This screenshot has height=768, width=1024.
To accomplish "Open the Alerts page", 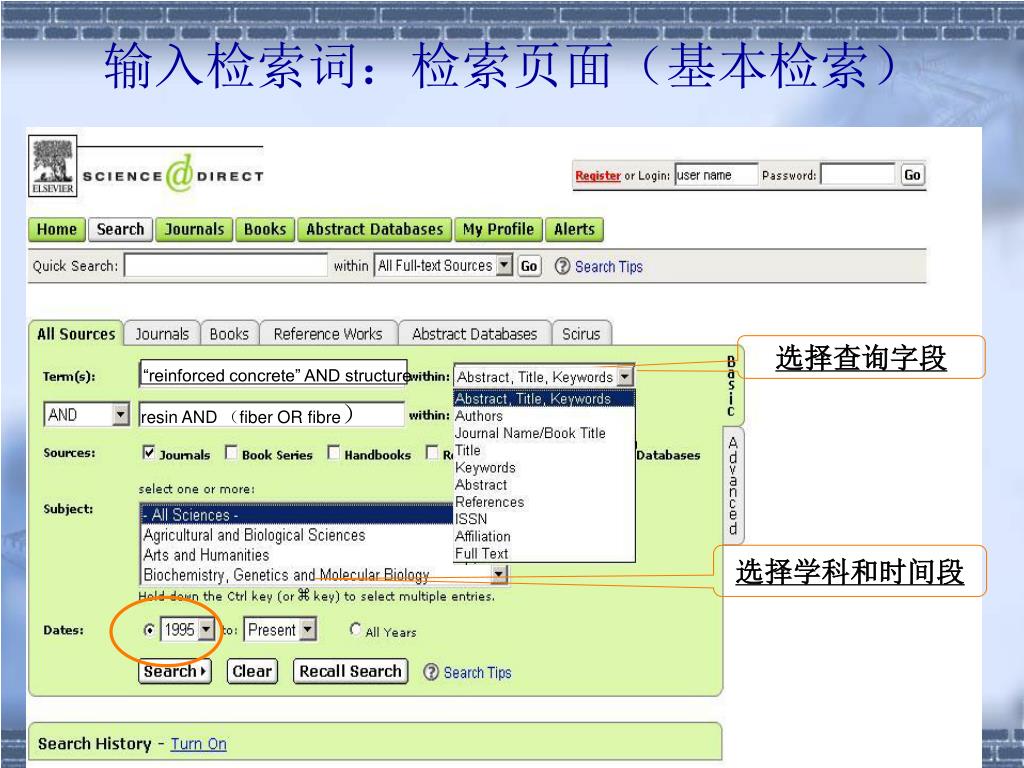I will click(574, 230).
